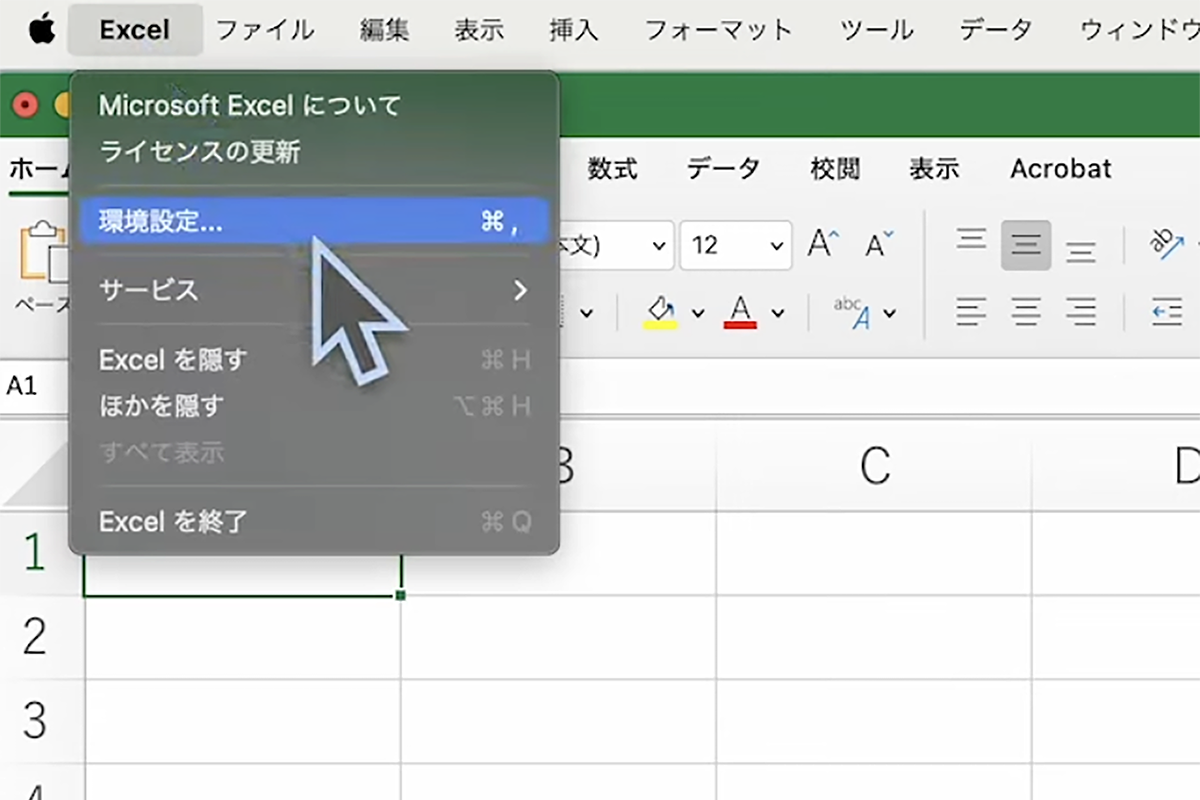1200x800 pixels.
Task: Apply bottom vertical alignment to cell
Action: (x=1080, y=249)
